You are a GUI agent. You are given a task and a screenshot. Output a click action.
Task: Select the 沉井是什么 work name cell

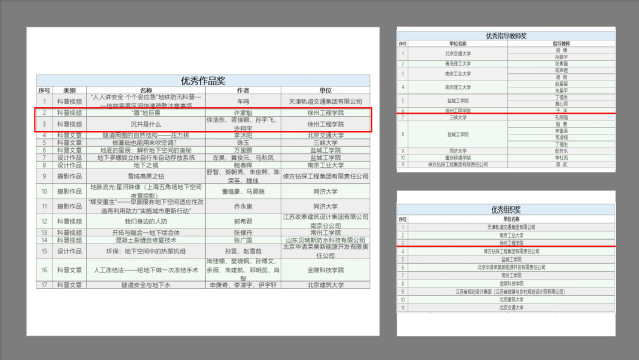[x=145, y=124]
